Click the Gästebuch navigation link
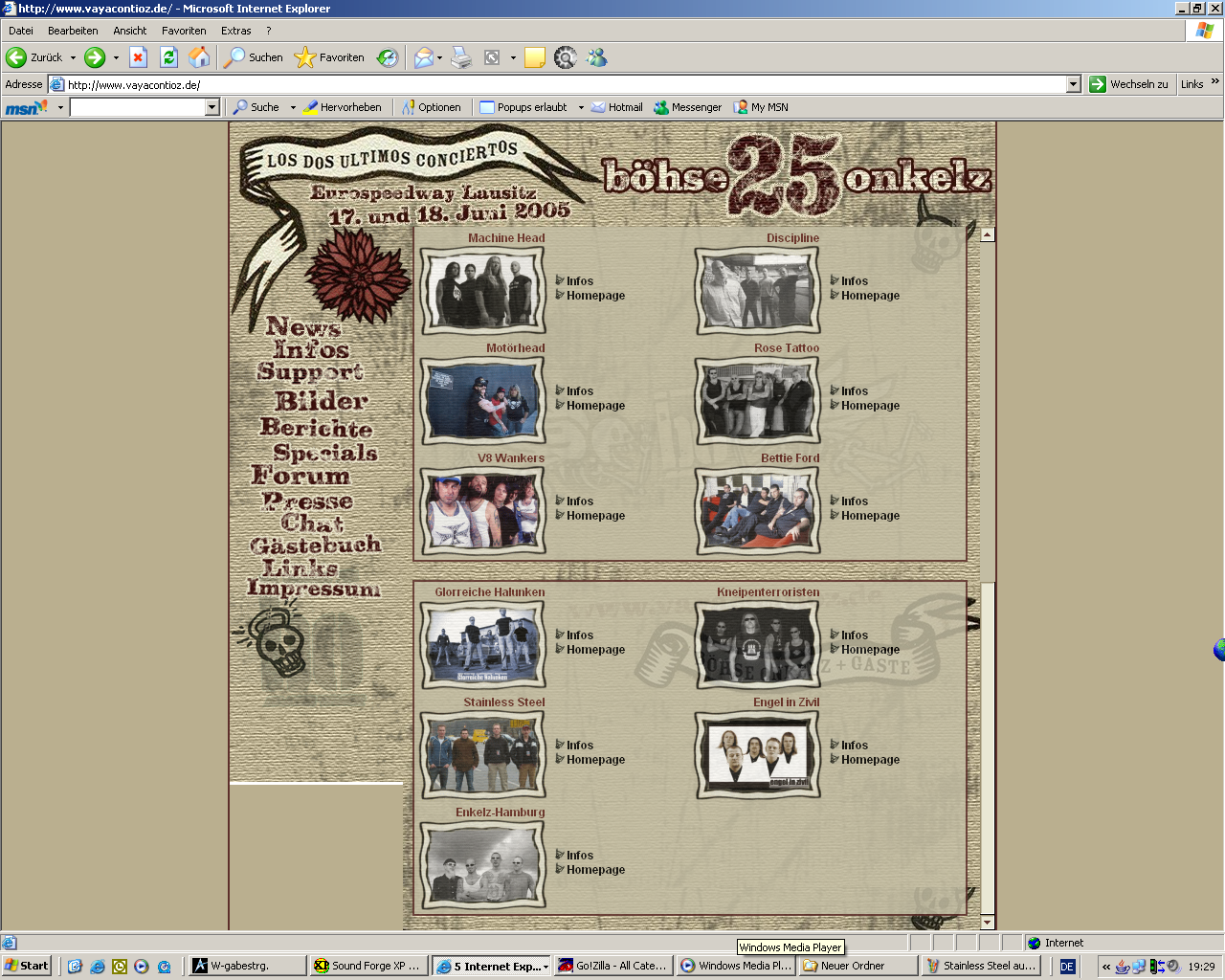The width and height of the screenshot is (1225, 980). point(315,546)
